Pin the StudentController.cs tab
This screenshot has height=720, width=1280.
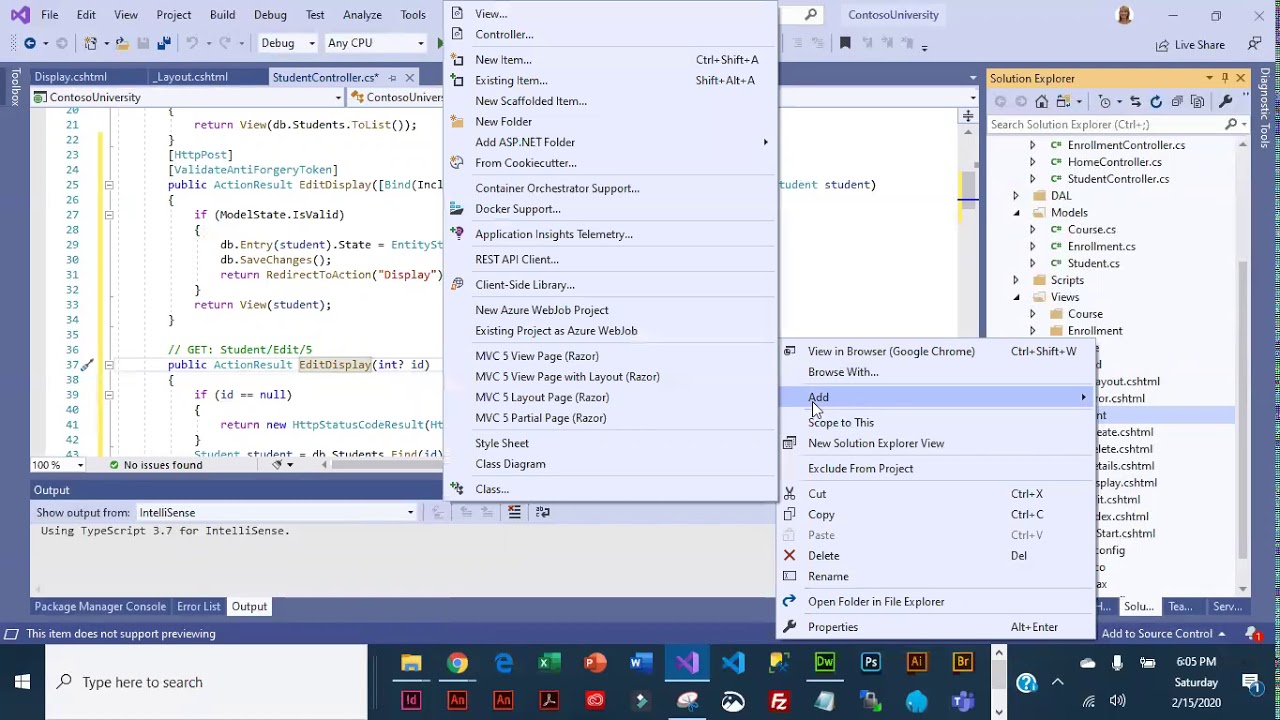point(392,77)
